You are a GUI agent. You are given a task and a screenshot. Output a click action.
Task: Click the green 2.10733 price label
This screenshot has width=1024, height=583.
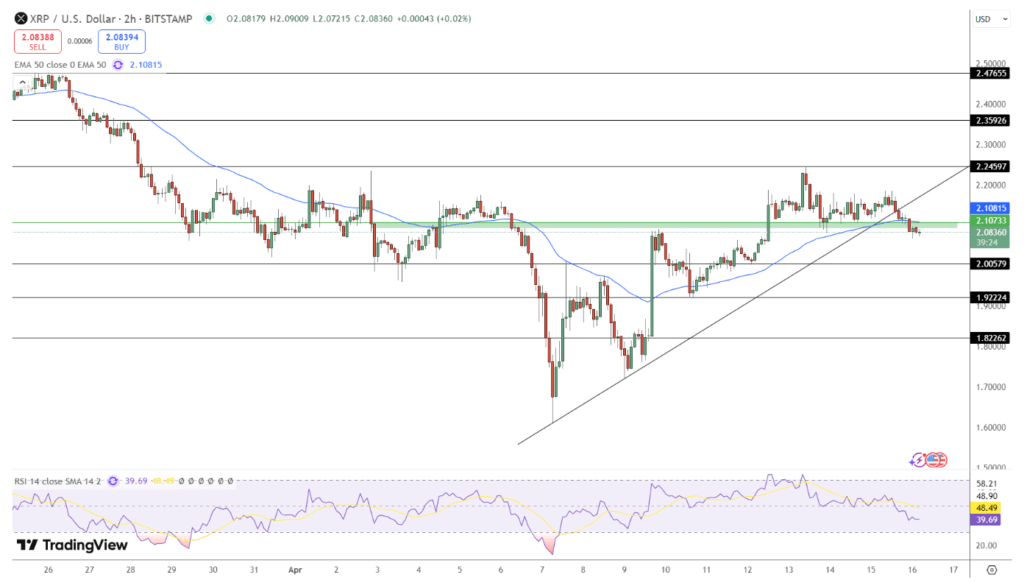pos(991,221)
